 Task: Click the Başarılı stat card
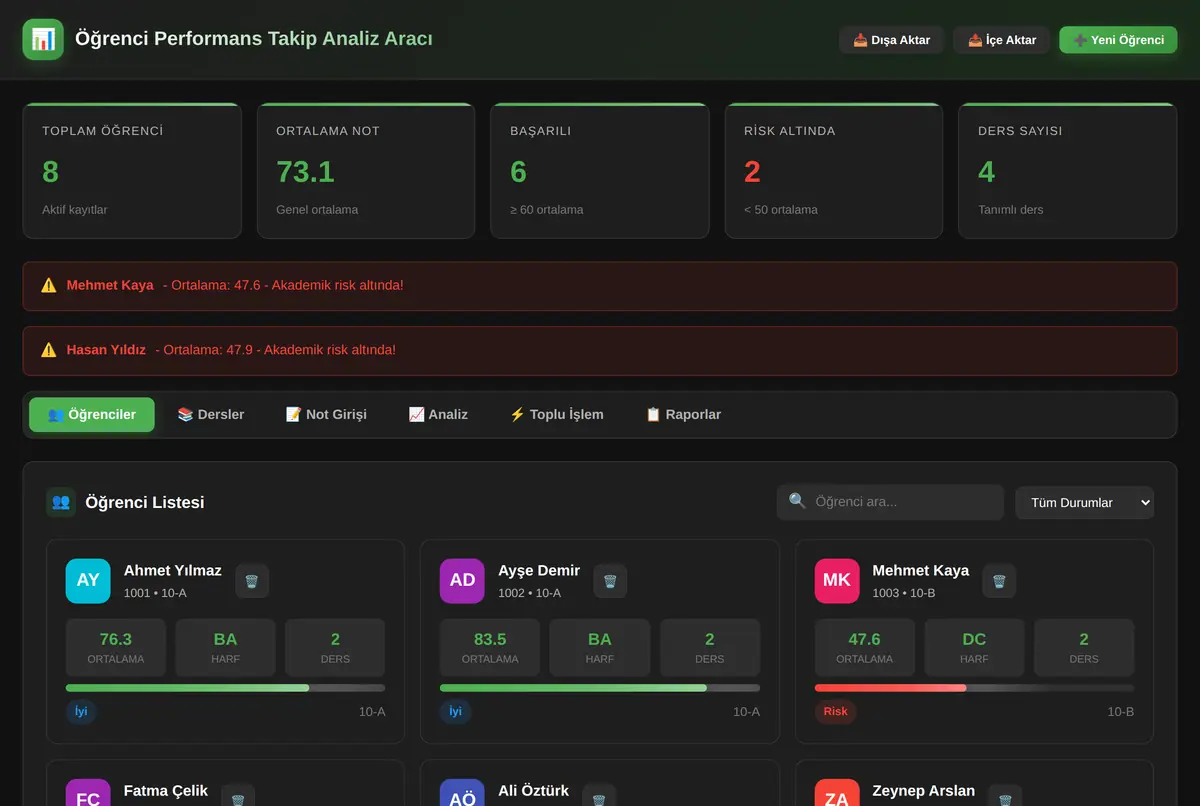tap(600, 171)
